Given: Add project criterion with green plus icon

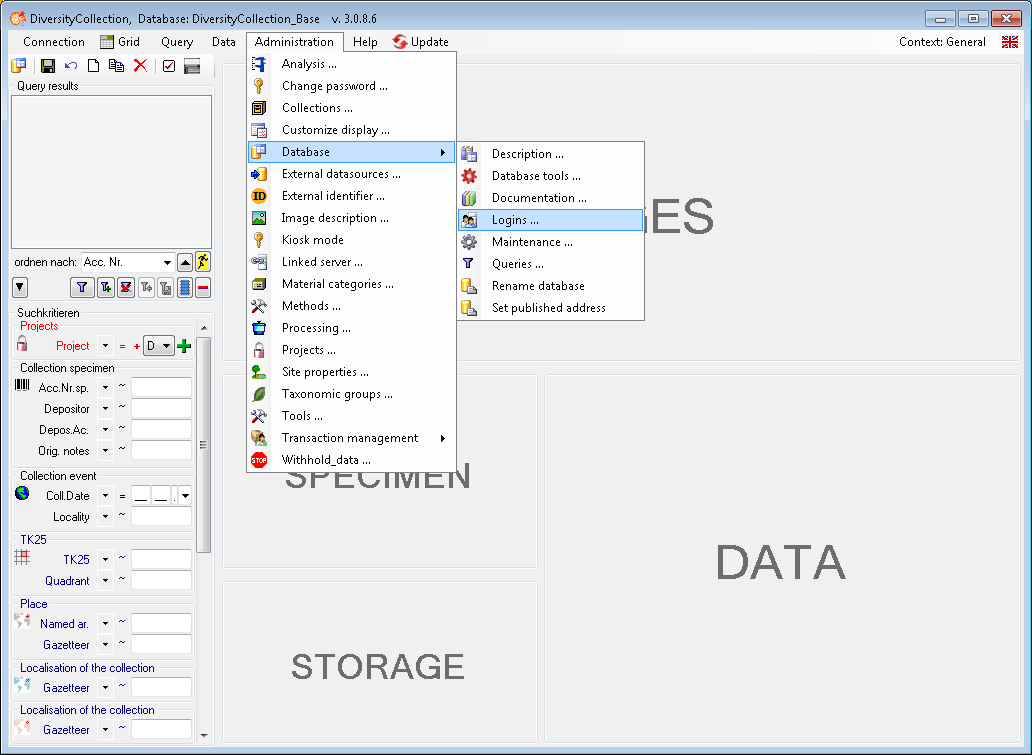Looking at the screenshot, I should point(184,346).
